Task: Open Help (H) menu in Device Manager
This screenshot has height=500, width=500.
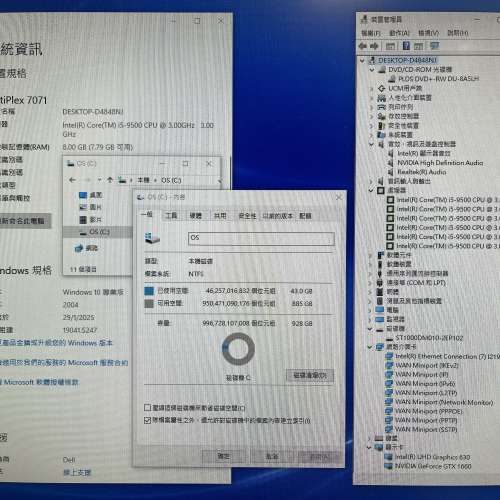Action: click(x=458, y=33)
